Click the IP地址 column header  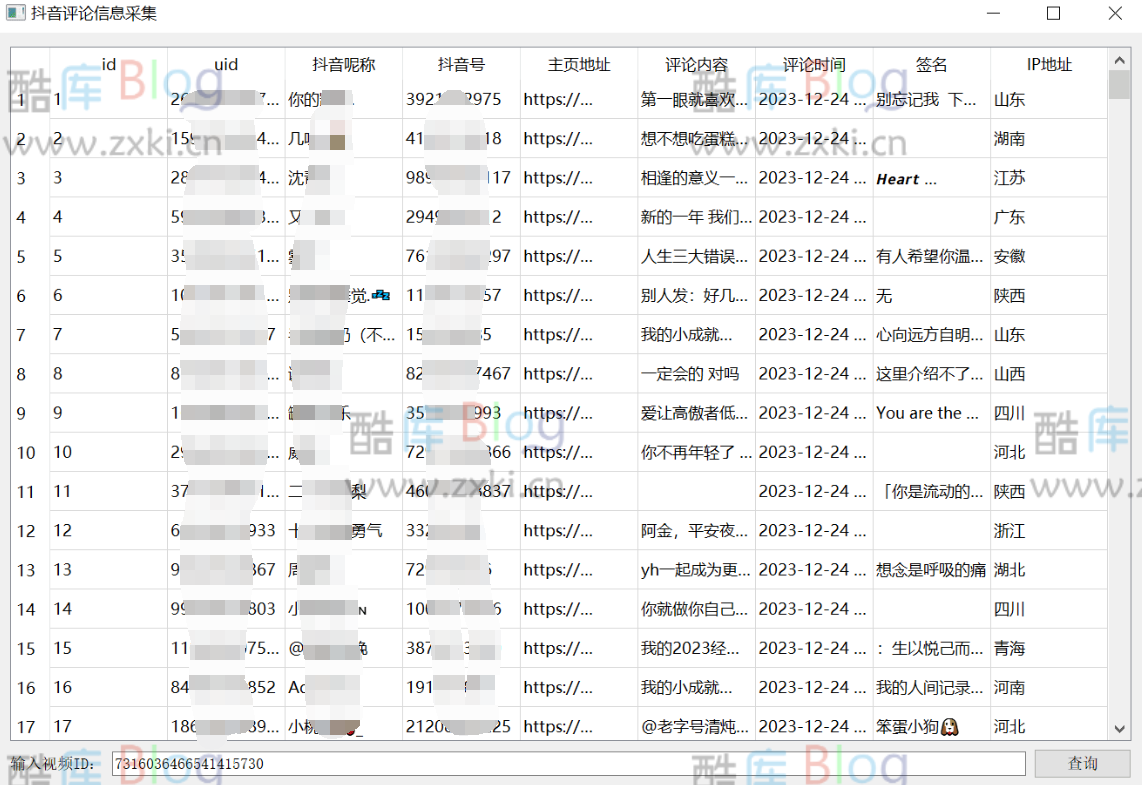click(x=1048, y=64)
